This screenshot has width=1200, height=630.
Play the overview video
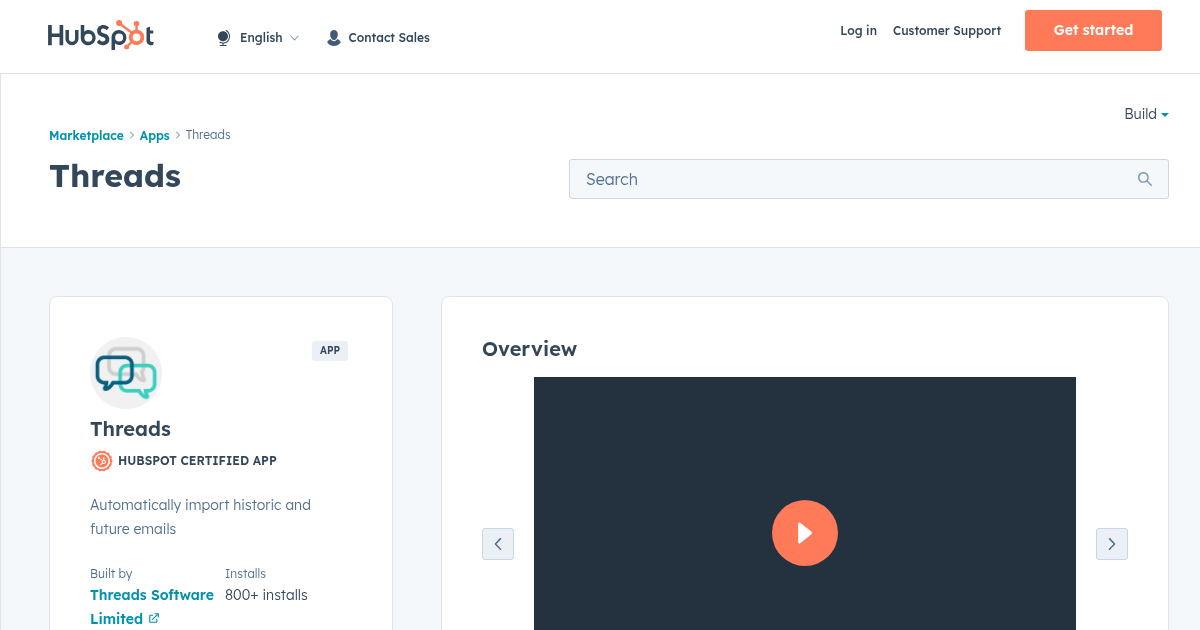(804, 533)
